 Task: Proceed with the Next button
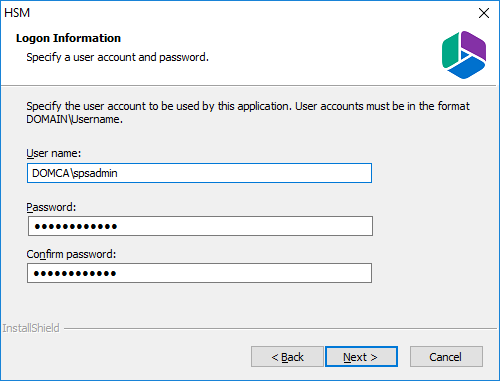pos(361,357)
